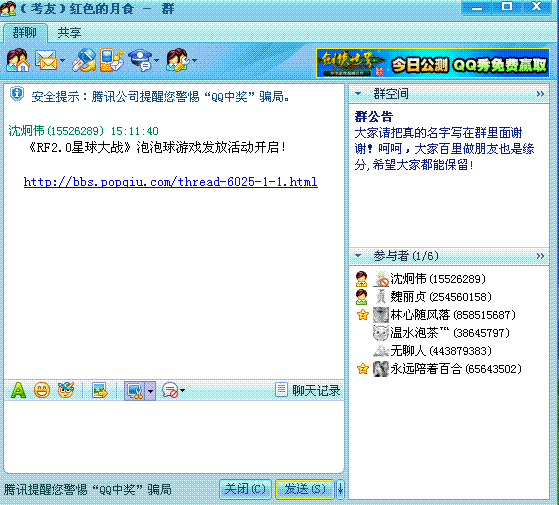Open the bbs.popqiu.com thread link

[170, 182]
